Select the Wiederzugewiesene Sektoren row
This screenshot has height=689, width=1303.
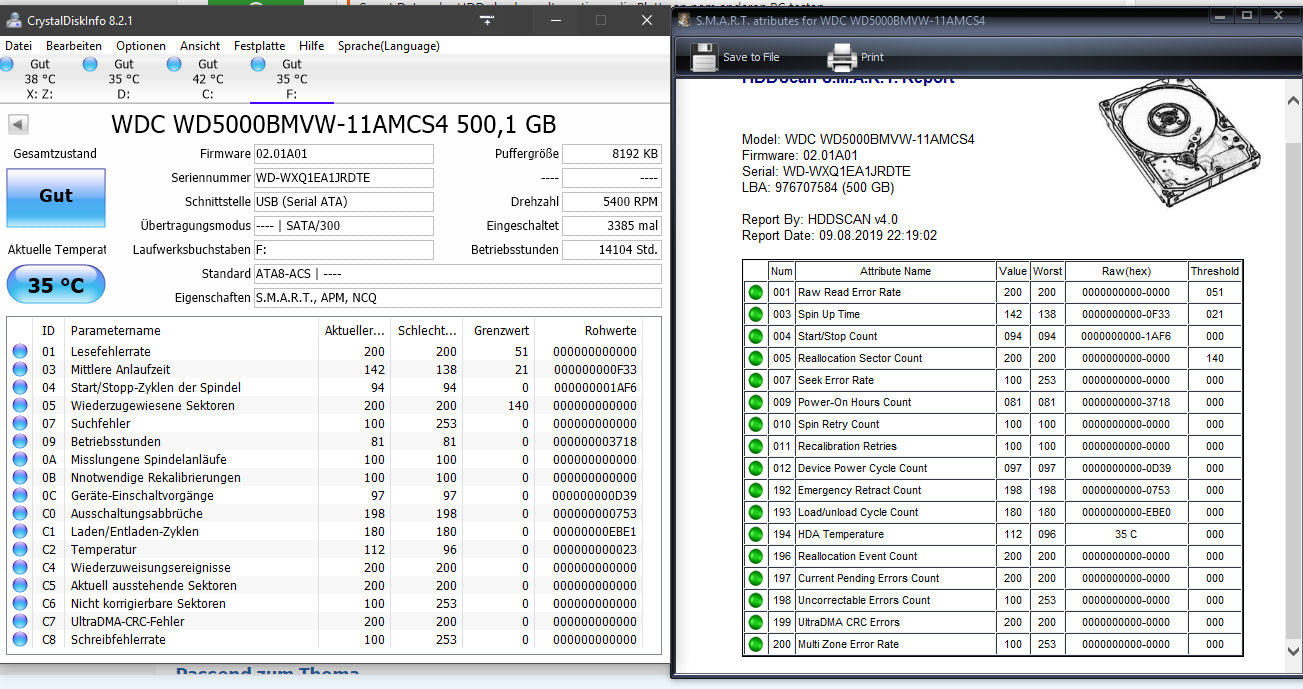click(x=325, y=406)
